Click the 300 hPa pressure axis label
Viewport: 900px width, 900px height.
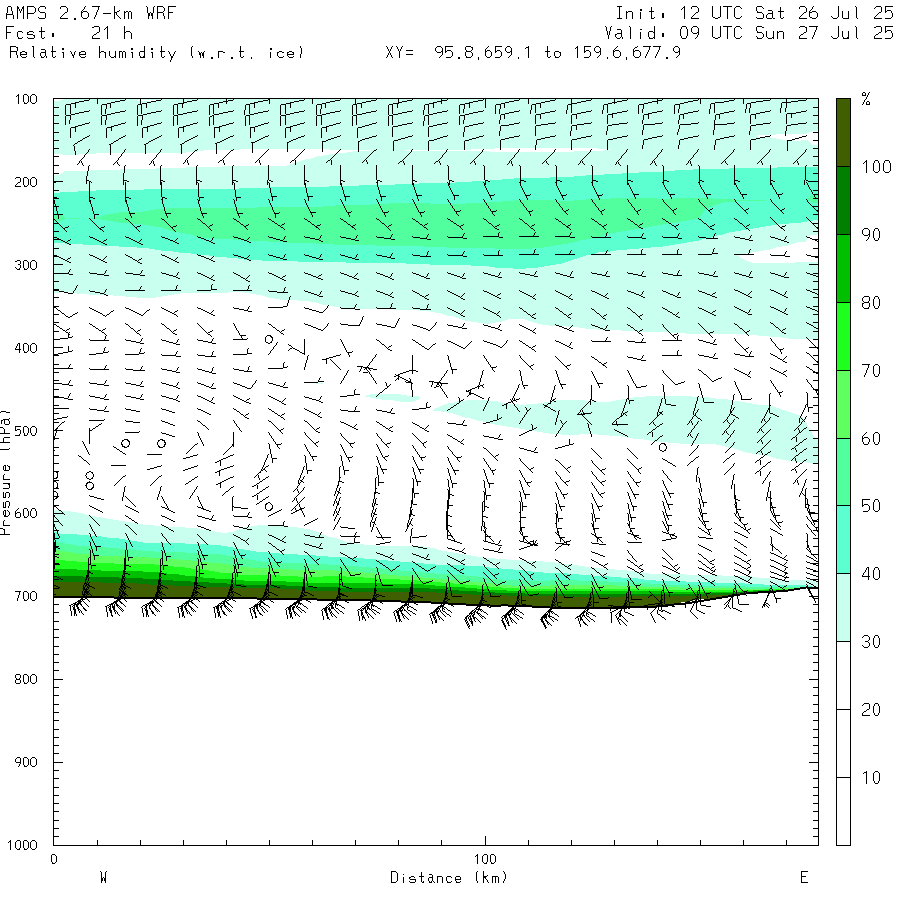(26, 265)
